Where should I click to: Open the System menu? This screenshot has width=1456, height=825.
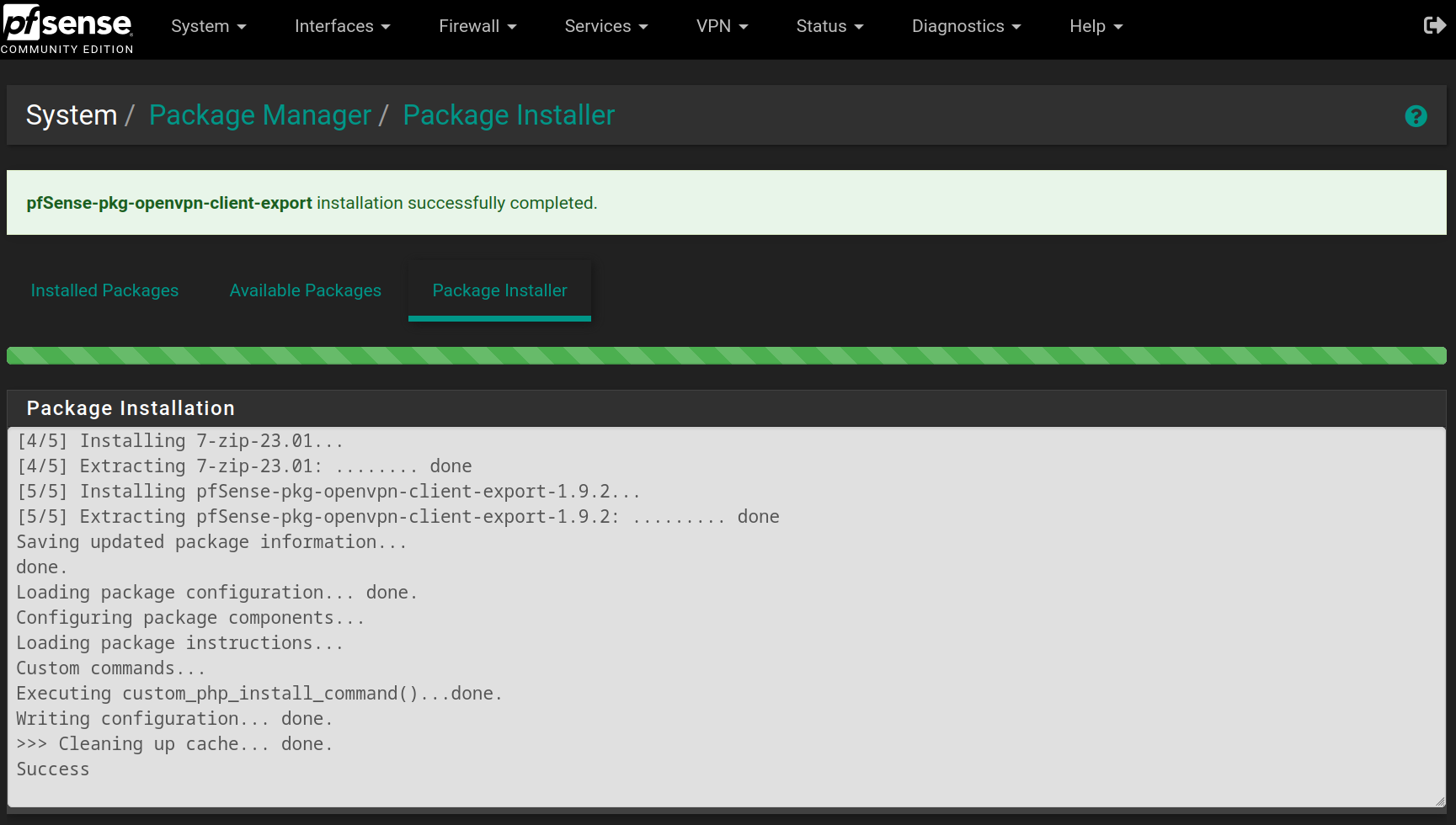[209, 26]
